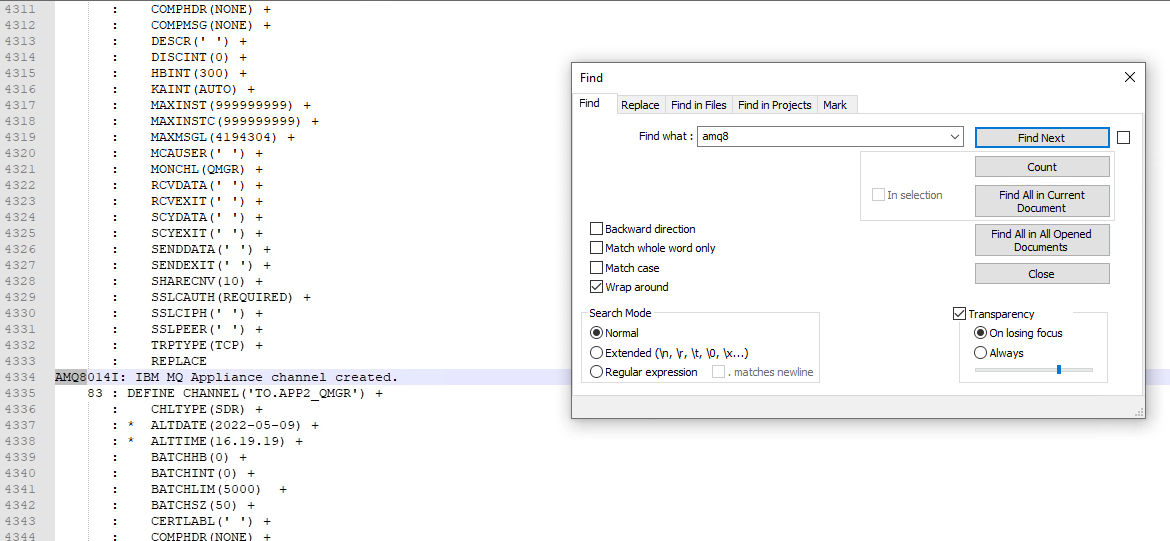
Task: Click the Find Next button
Action: [x=1042, y=137]
